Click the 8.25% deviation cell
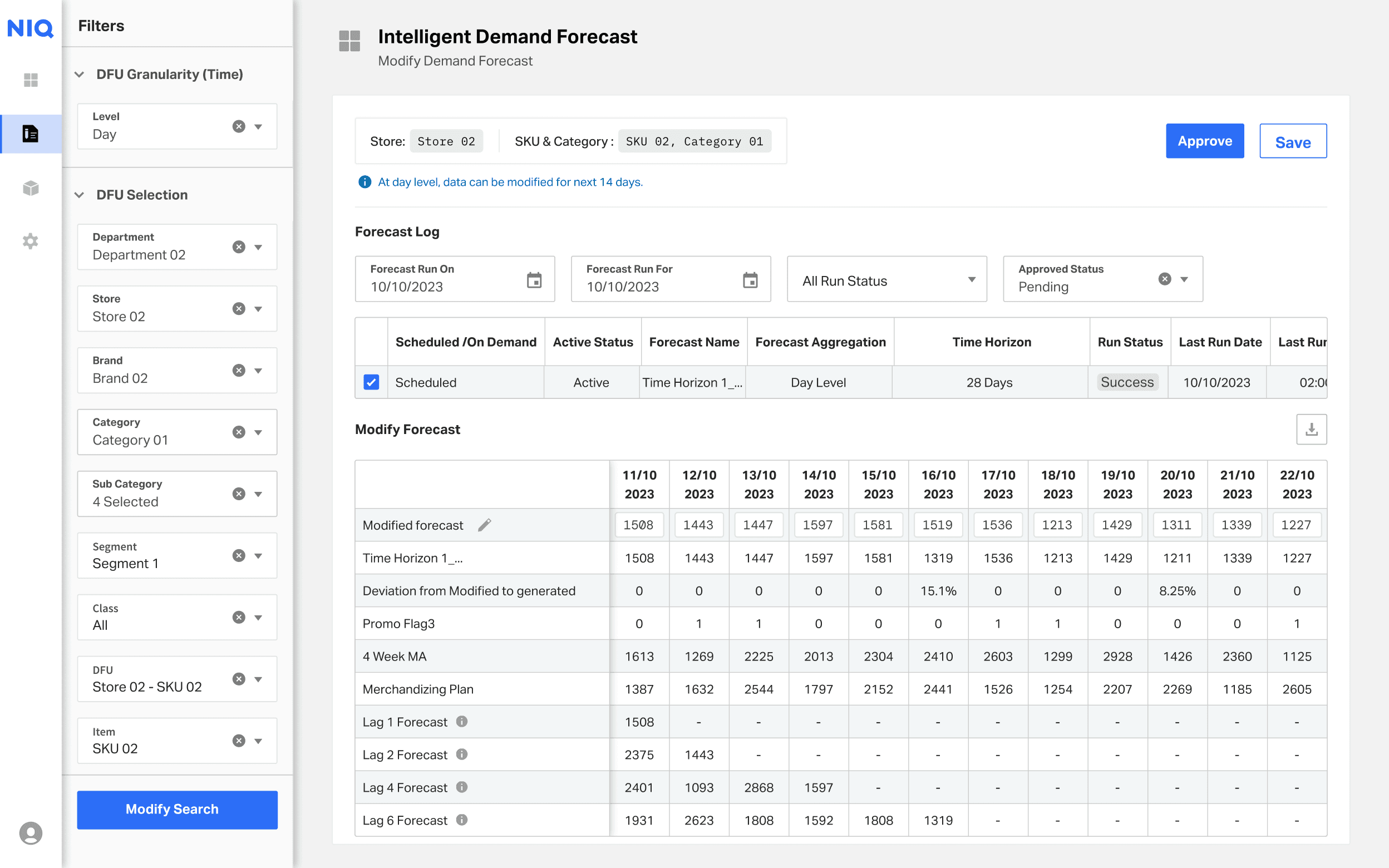 (x=1177, y=591)
